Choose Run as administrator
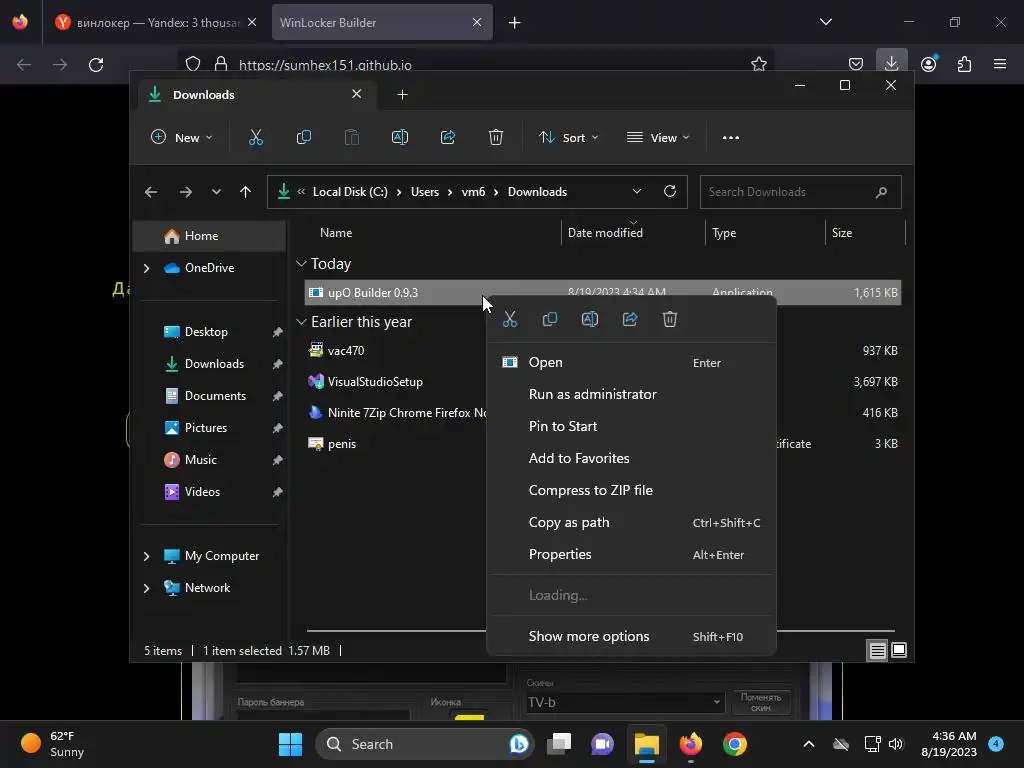 [x=632, y=394]
